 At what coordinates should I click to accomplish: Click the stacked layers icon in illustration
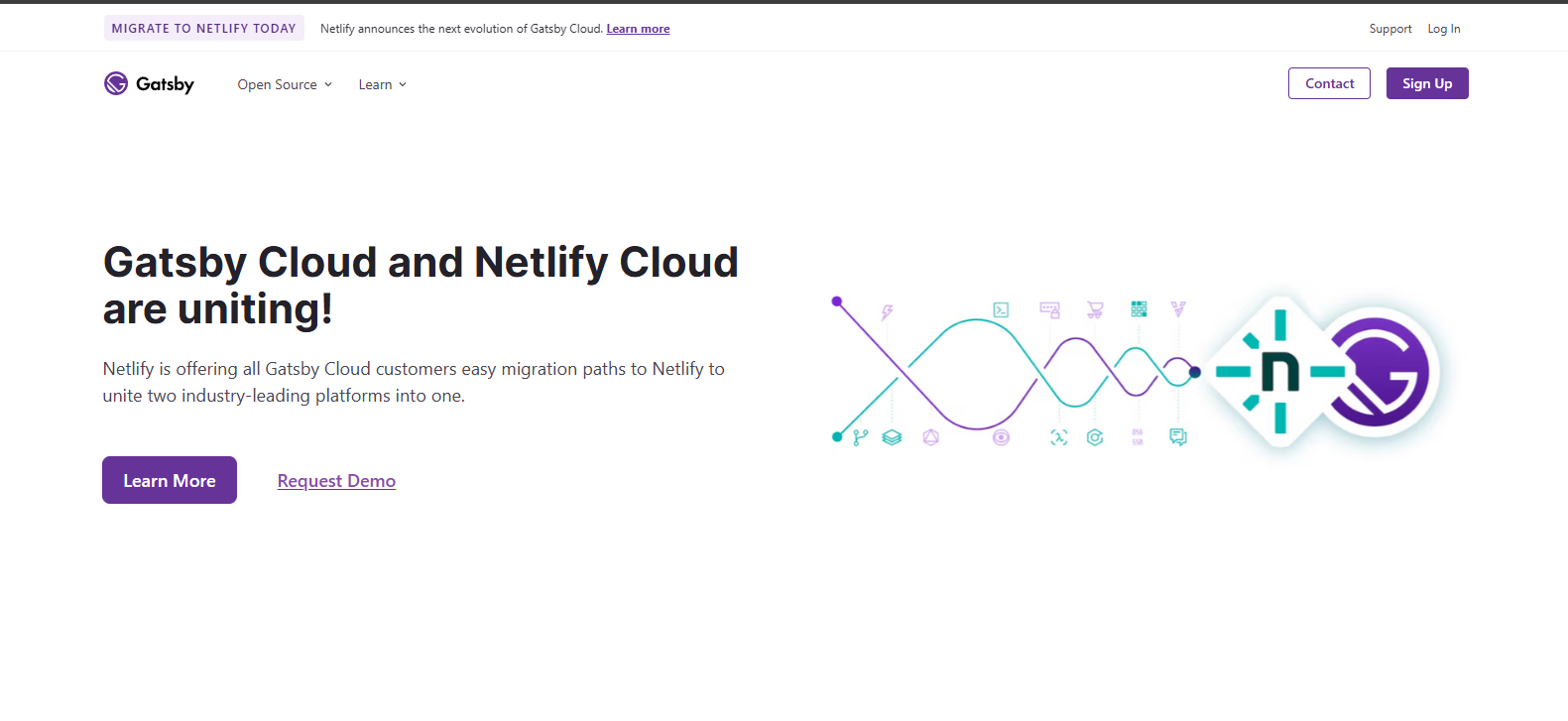click(x=892, y=437)
